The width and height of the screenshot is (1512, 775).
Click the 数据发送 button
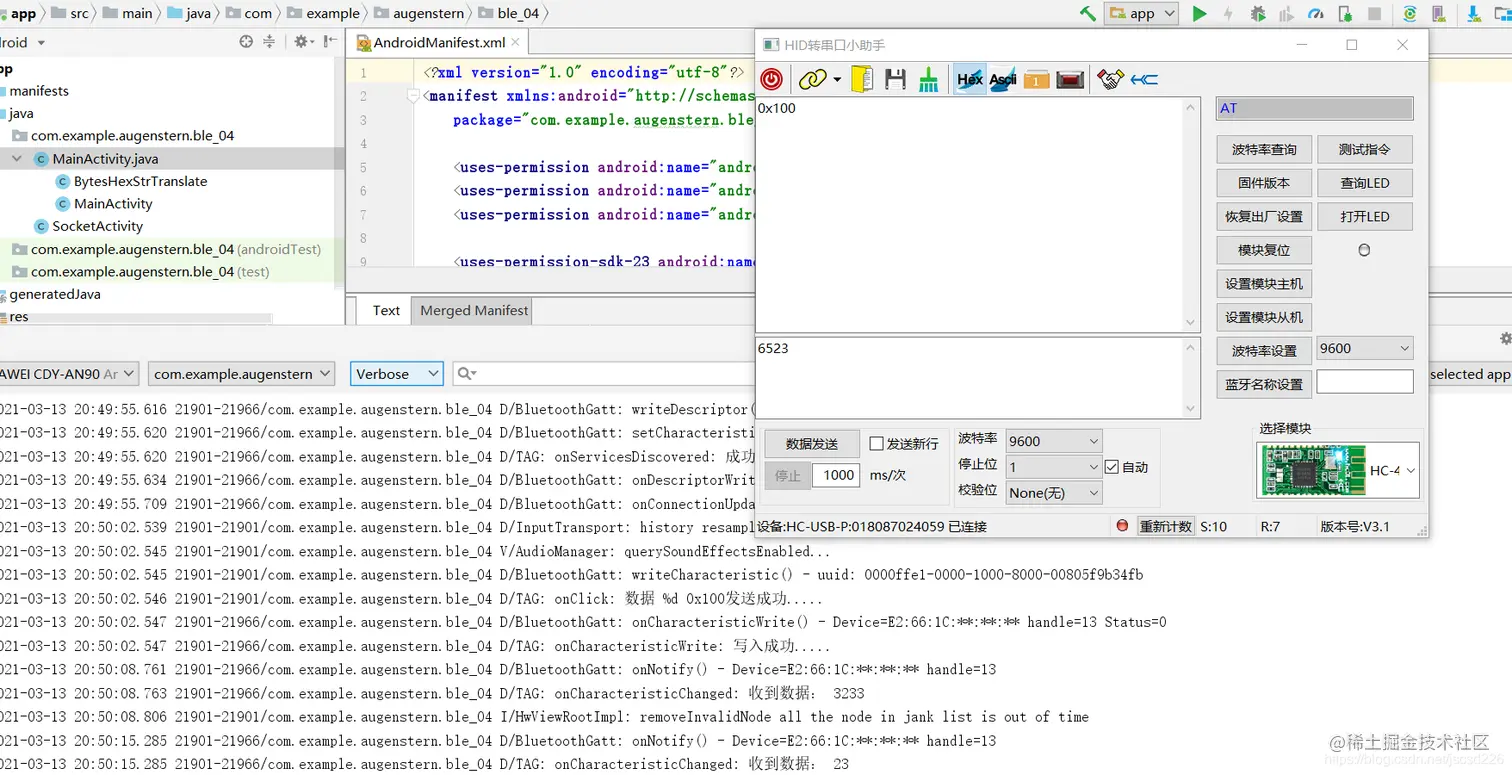(812, 443)
